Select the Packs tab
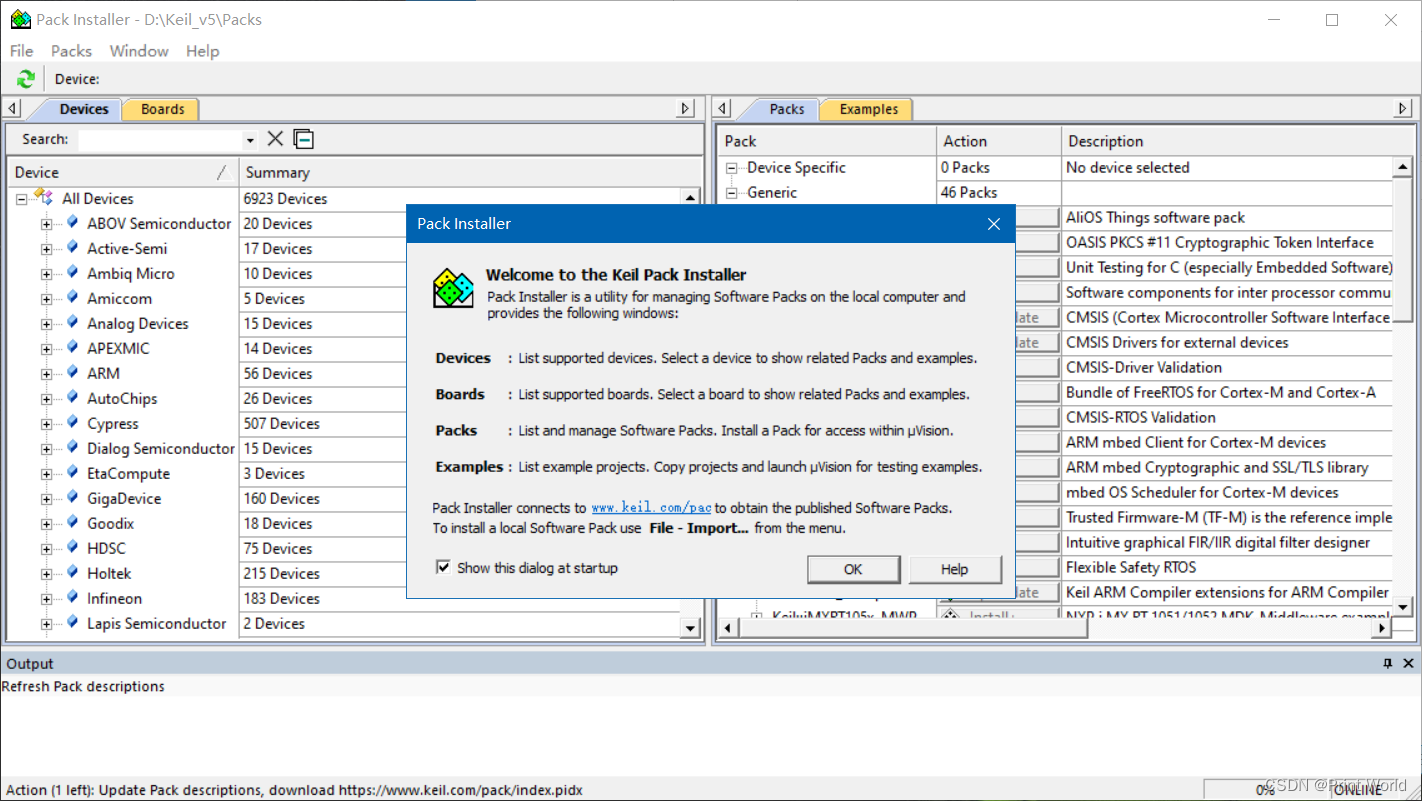This screenshot has height=801, width=1422. [786, 109]
